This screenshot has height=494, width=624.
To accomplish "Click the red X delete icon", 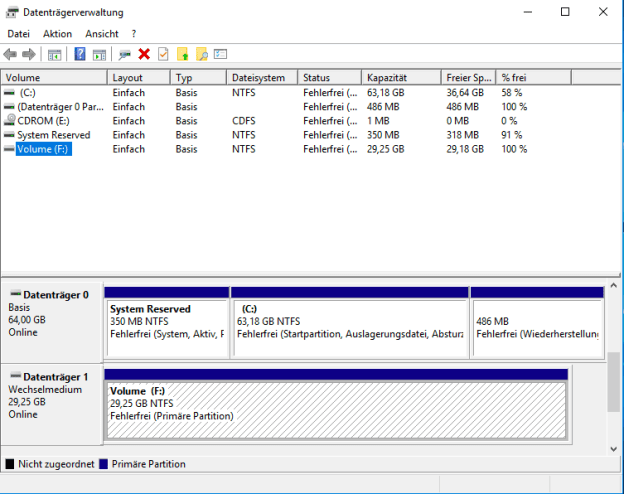I will click(144, 54).
